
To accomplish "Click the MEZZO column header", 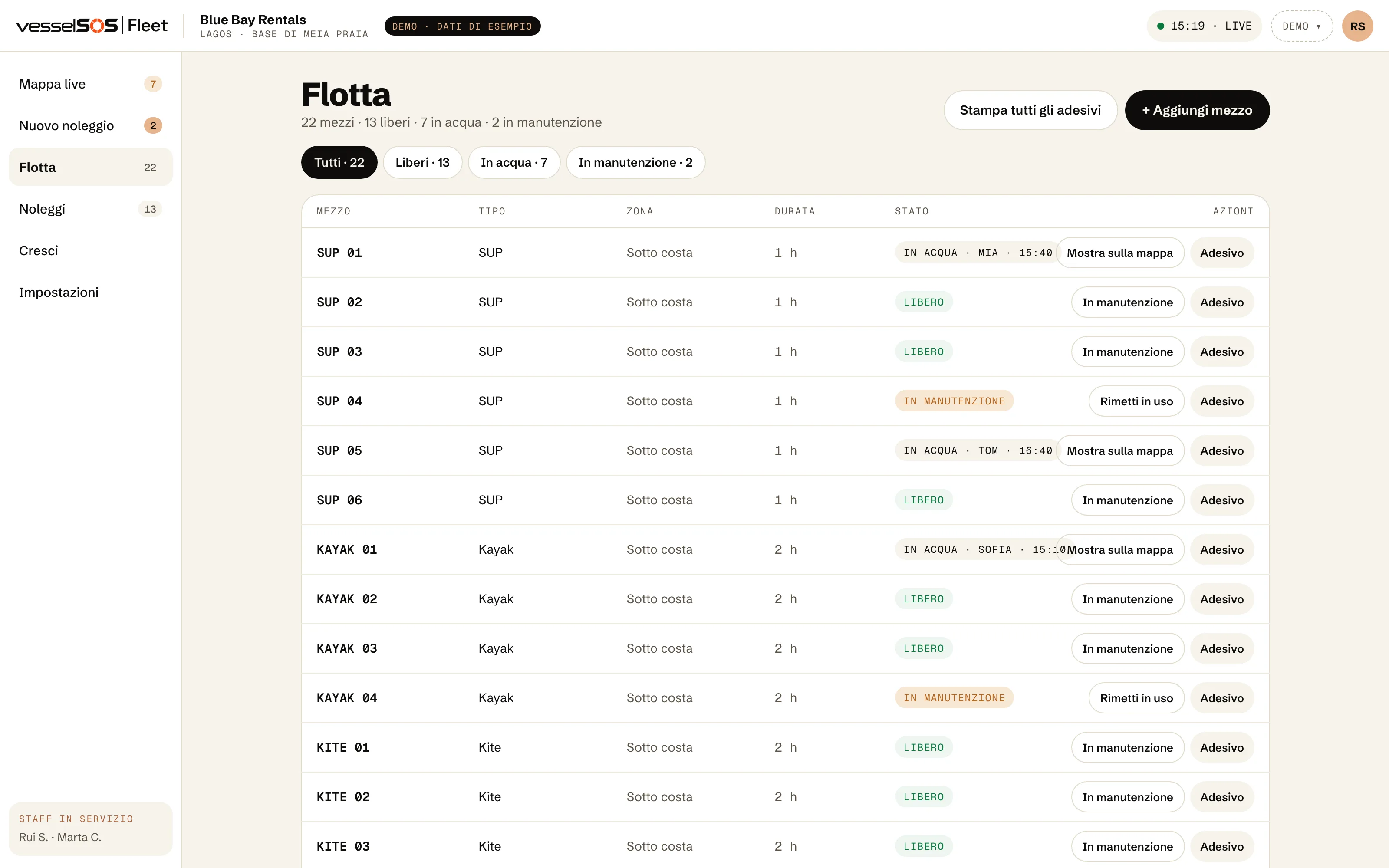I will click(333, 211).
